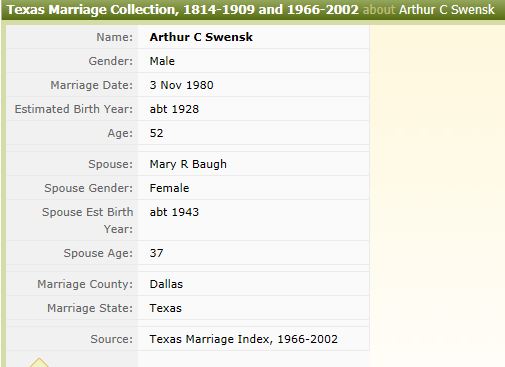Click the Spouse Age value 37
Viewport: 505px width, 367px height.
(156, 253)
